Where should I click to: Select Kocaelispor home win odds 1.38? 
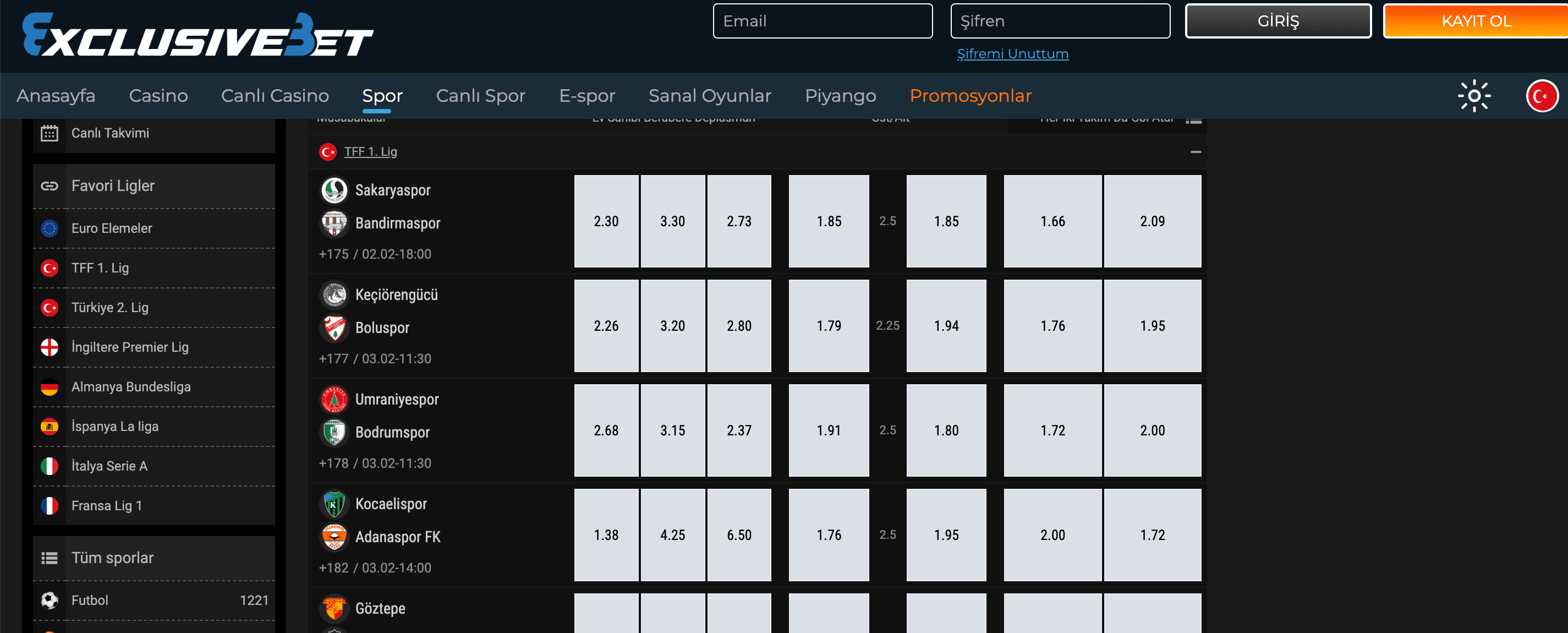tap(606, 535)
